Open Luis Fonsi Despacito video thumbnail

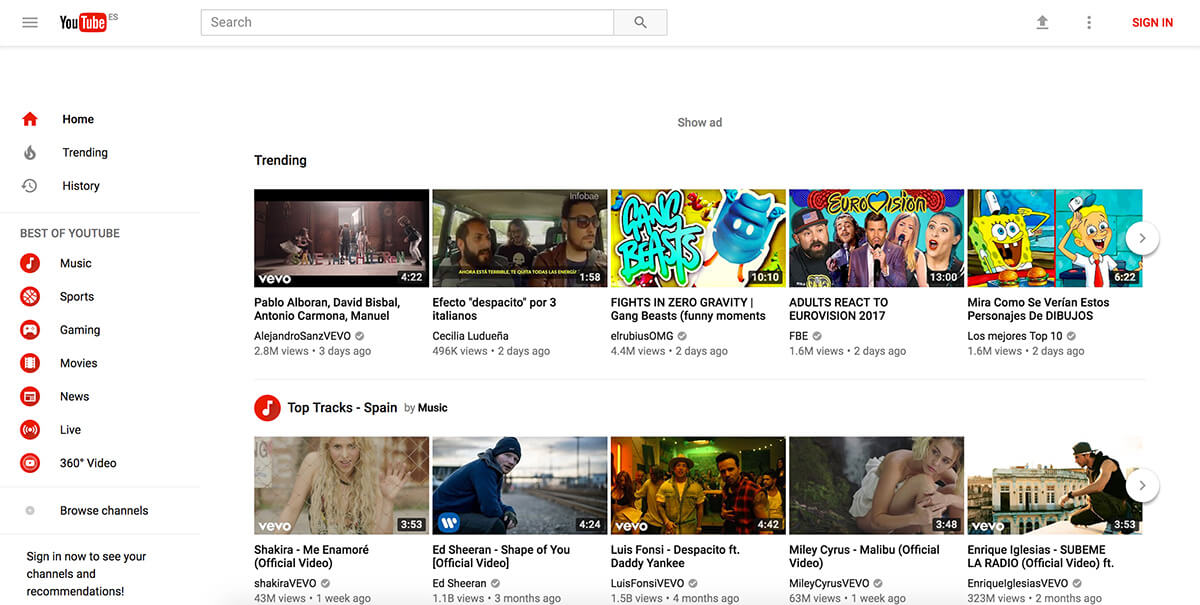pyautogui.click(x=698, y=486)
